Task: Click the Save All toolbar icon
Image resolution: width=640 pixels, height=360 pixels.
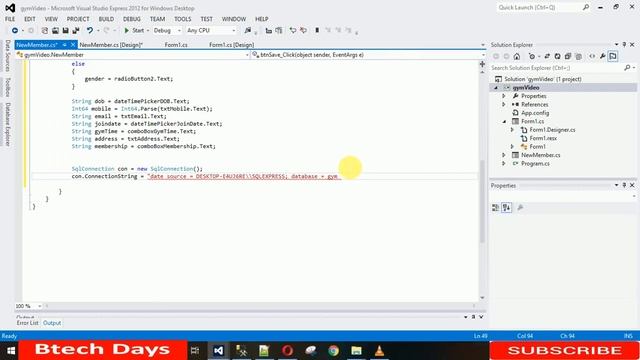Action: click(x=76, y=31)
